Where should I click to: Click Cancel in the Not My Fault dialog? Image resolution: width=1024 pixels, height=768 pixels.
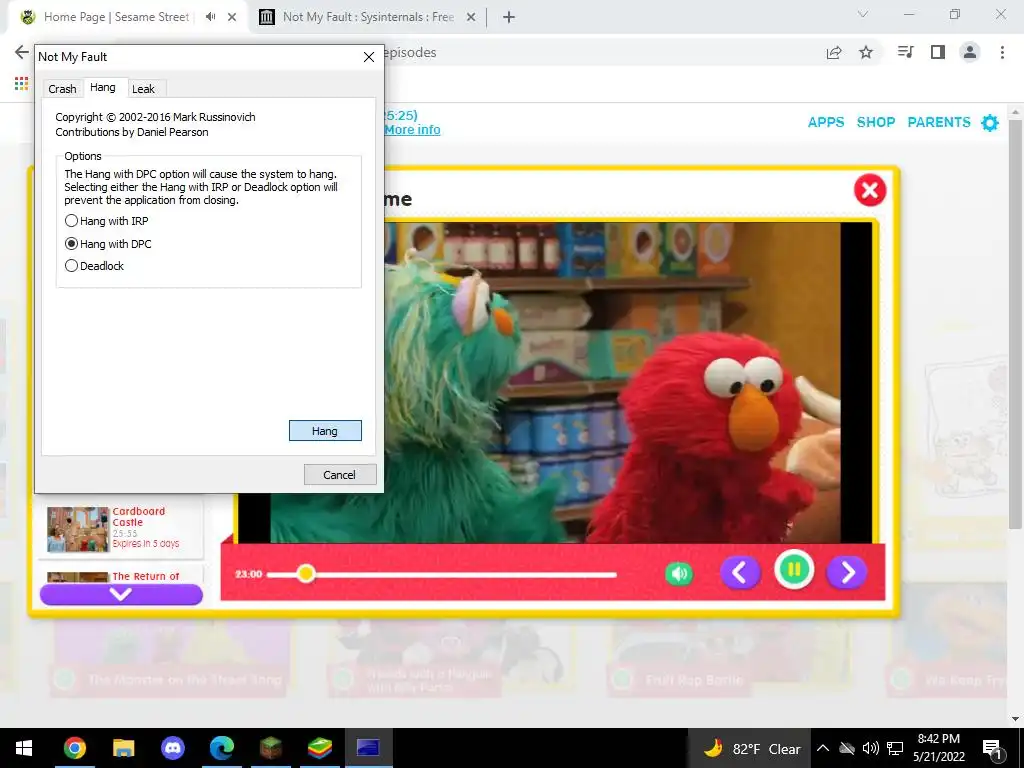[340, 475]
